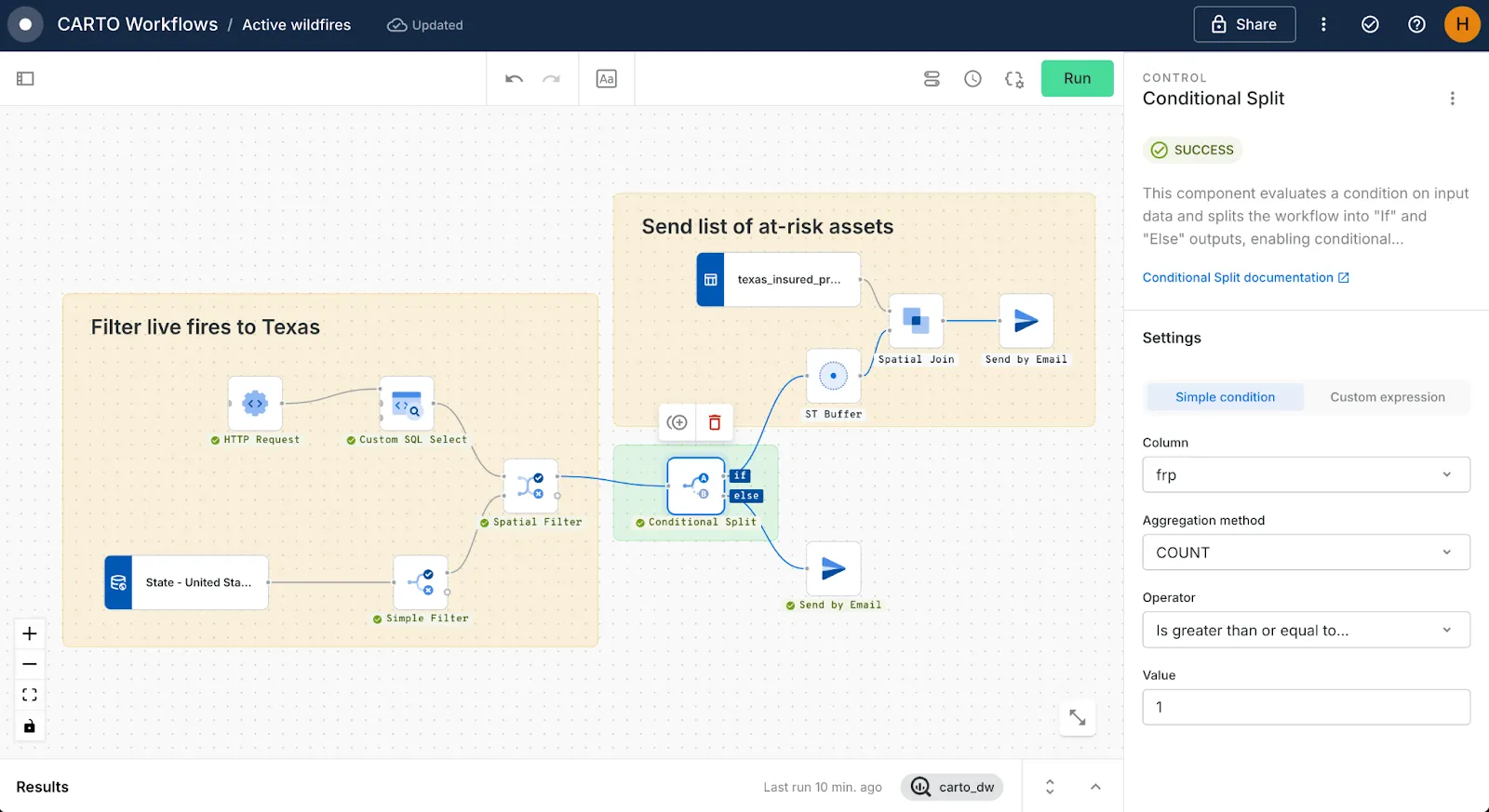The image size is (1489, 812).
Task: Expand the Operator dropdown
Action: pyautogui.click(x=1306, y=630)
